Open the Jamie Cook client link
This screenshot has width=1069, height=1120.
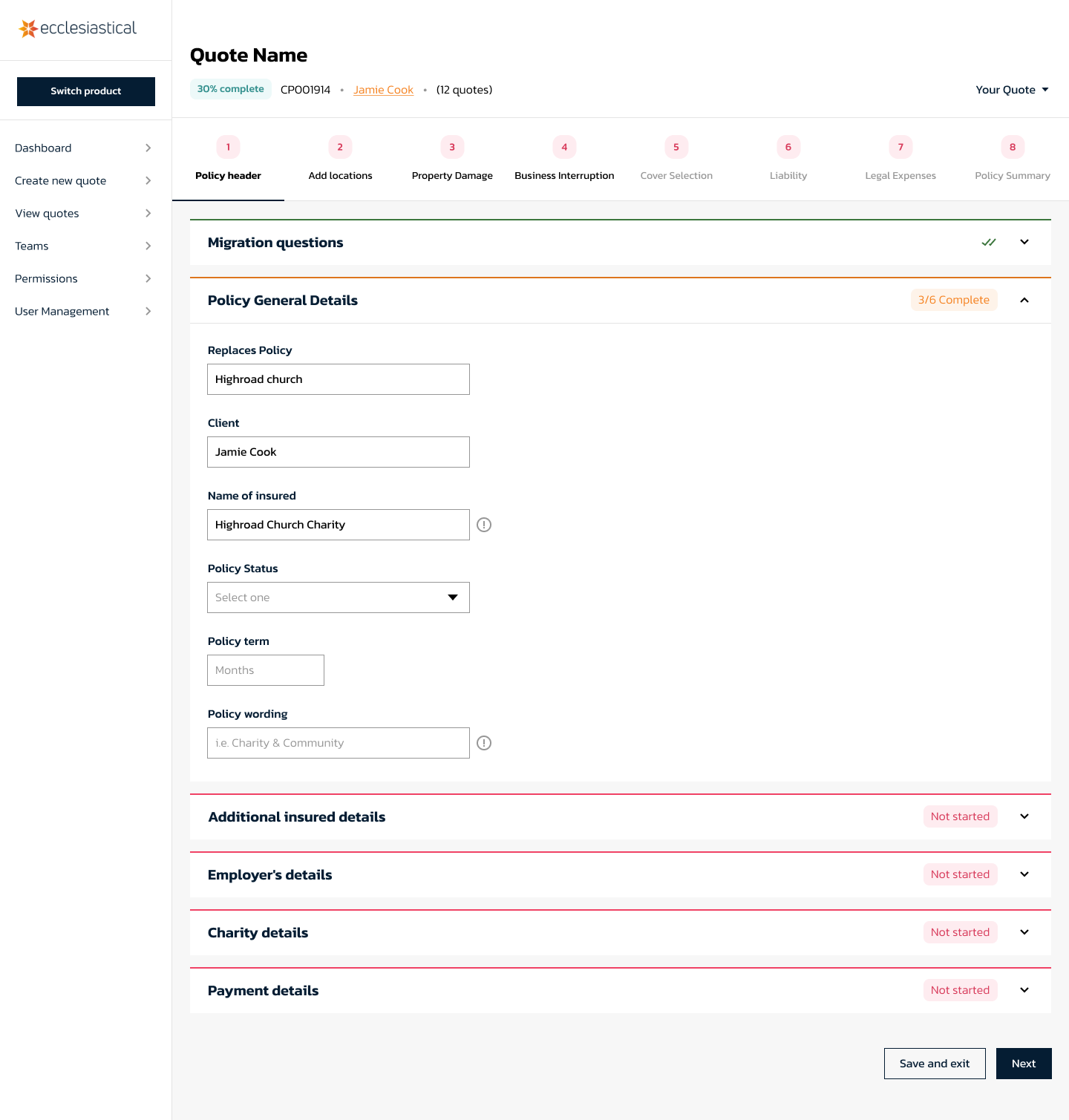point(383,90)
